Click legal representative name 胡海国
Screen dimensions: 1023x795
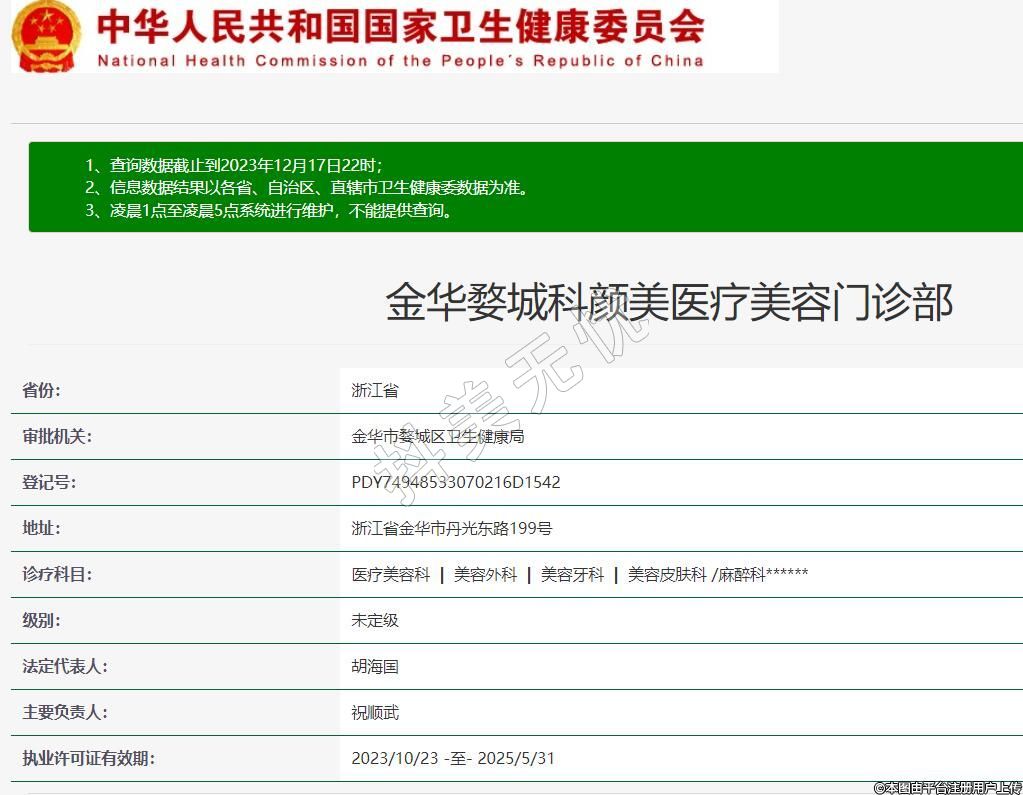(x=375, y=666)
